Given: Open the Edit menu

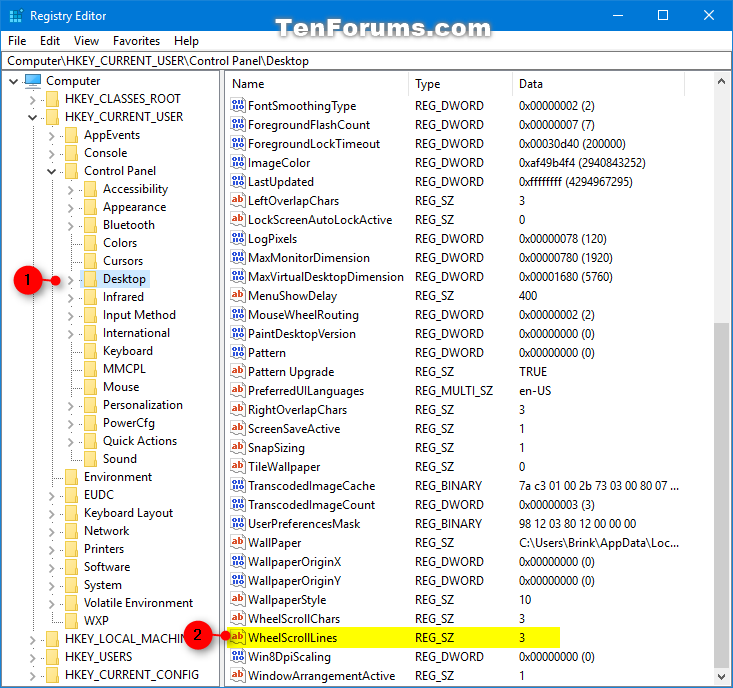Looking at the screenshot, I should click(50, 41).
